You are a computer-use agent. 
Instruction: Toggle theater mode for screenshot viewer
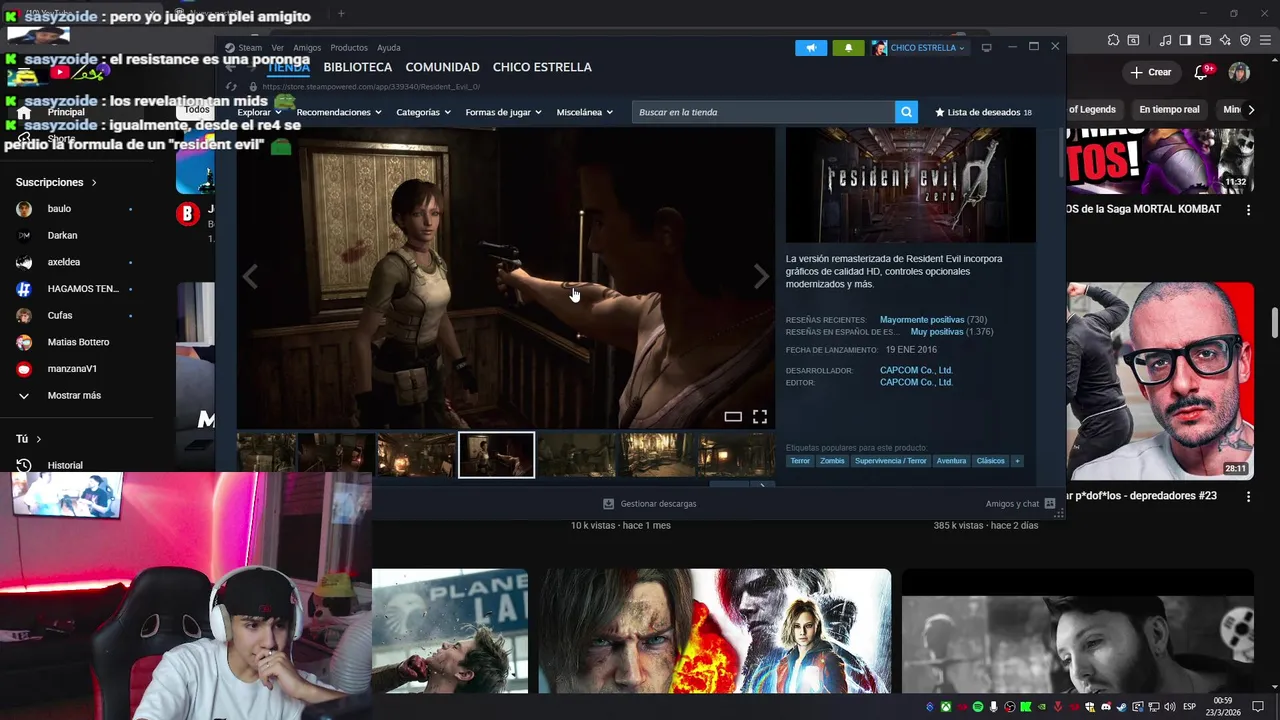coord(733,417)
